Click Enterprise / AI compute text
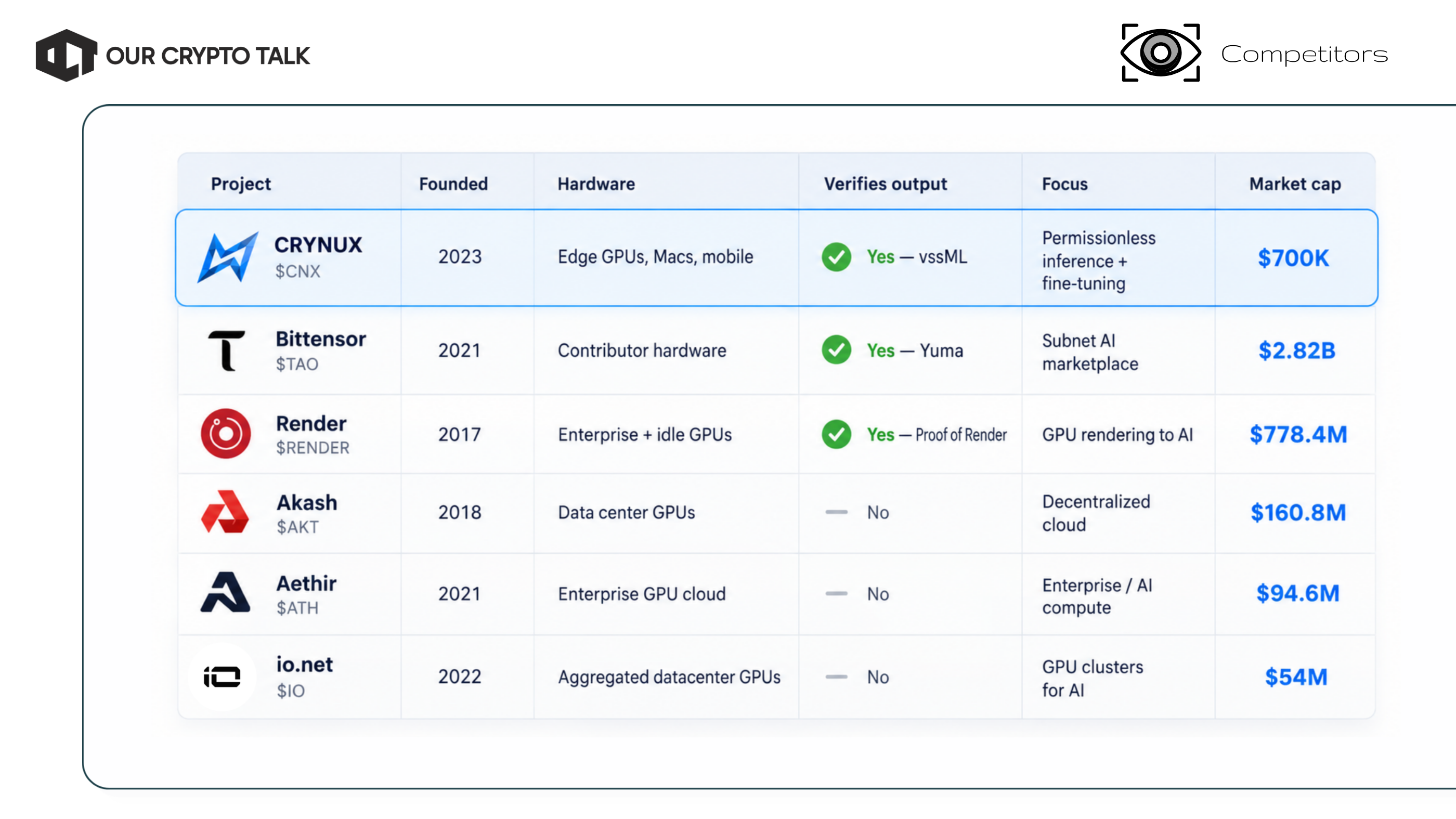 (1097, 596)
